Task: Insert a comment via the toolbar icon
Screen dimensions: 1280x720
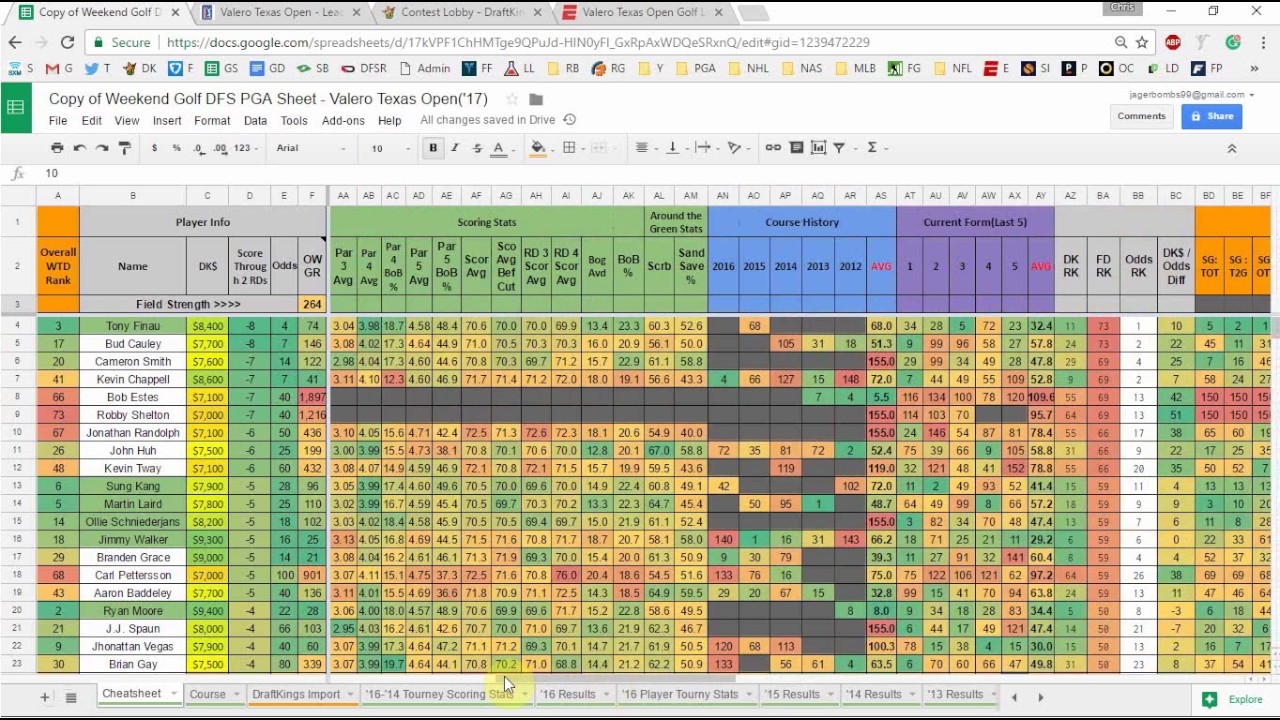Action: [796, 148]
